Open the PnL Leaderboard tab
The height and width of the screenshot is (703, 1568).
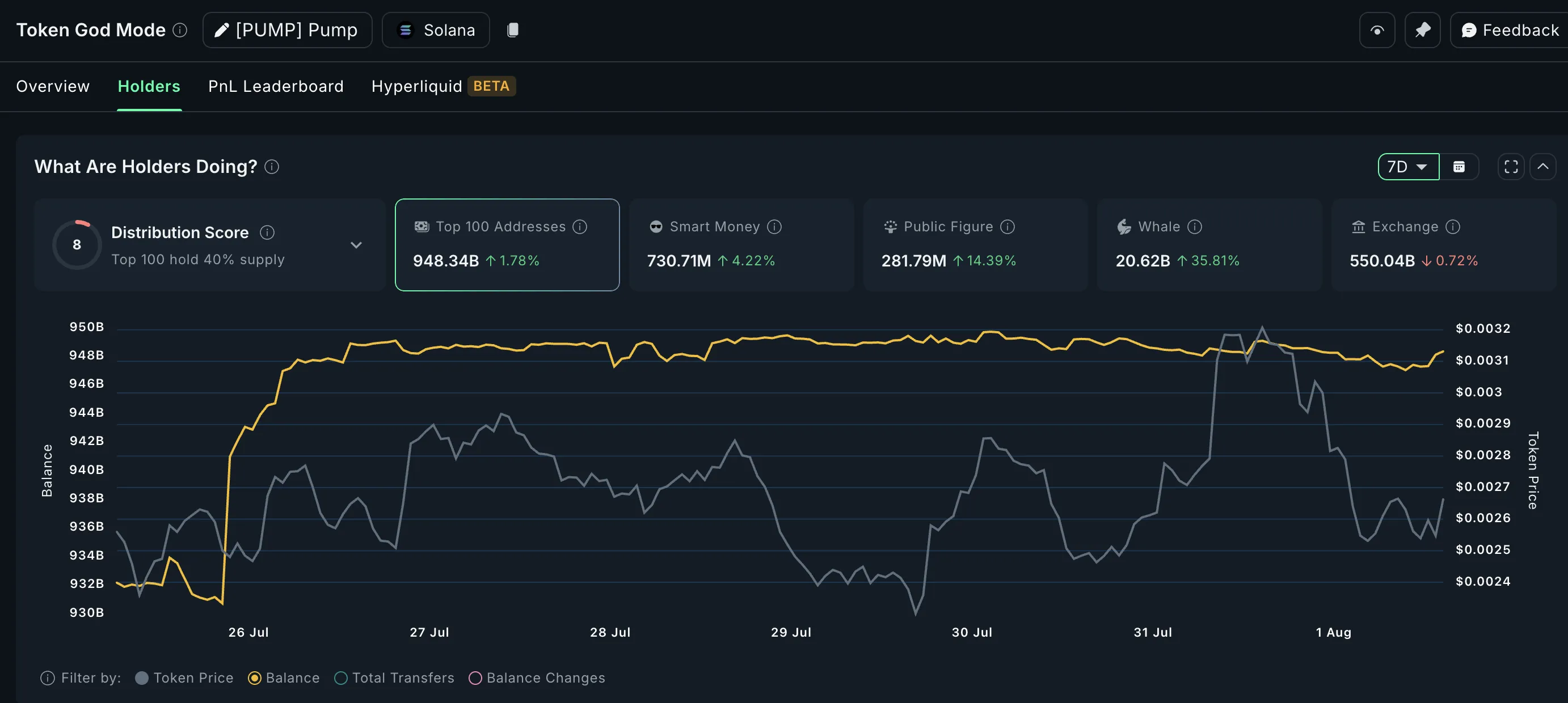275,86
